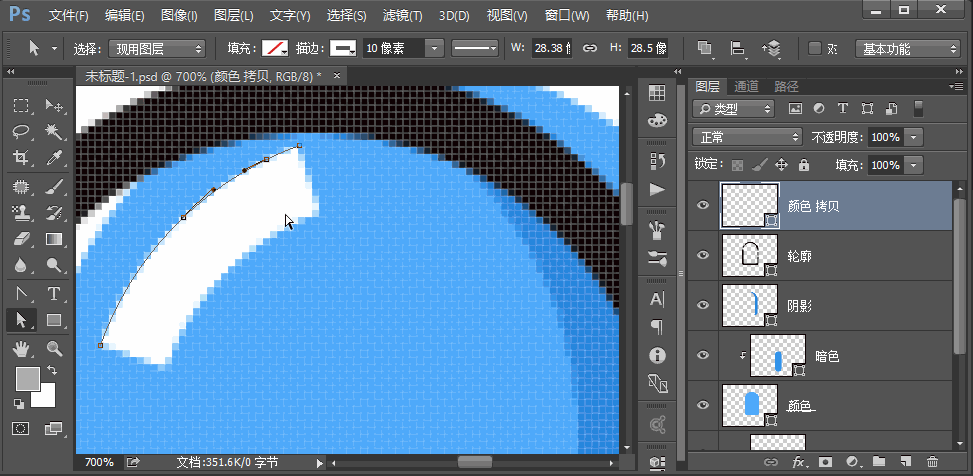This screenshot has width=973, height=476.
Task: Select the Eraser tool
Action: tap(21, 239)
